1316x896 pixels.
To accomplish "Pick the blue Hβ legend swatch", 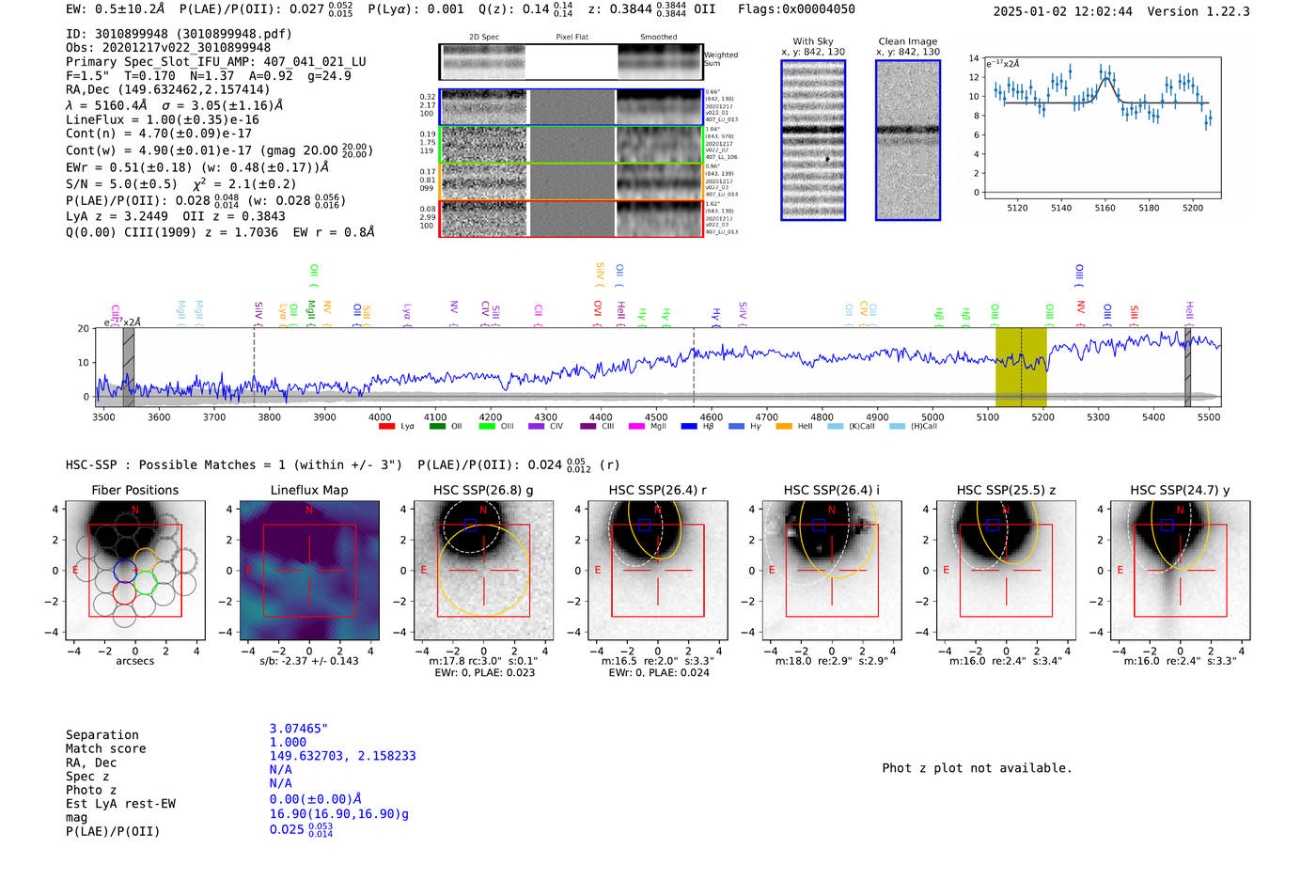I will [689, 427].
